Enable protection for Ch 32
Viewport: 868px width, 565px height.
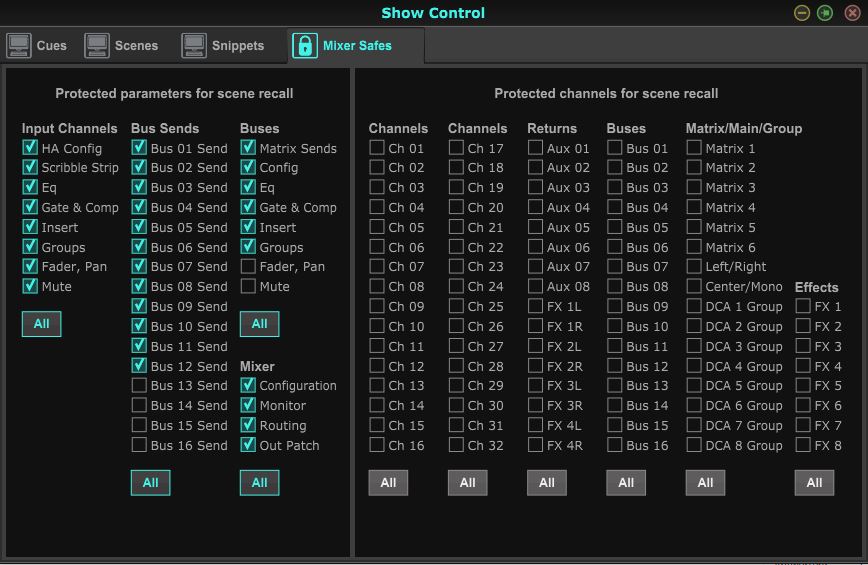click(x=456, y=445)
